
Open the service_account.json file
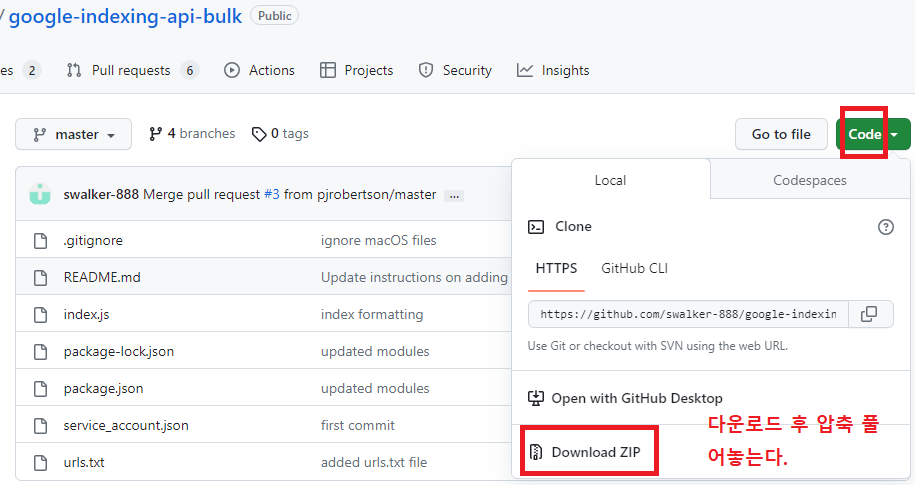pyautogui.click(x=126, y=425)
